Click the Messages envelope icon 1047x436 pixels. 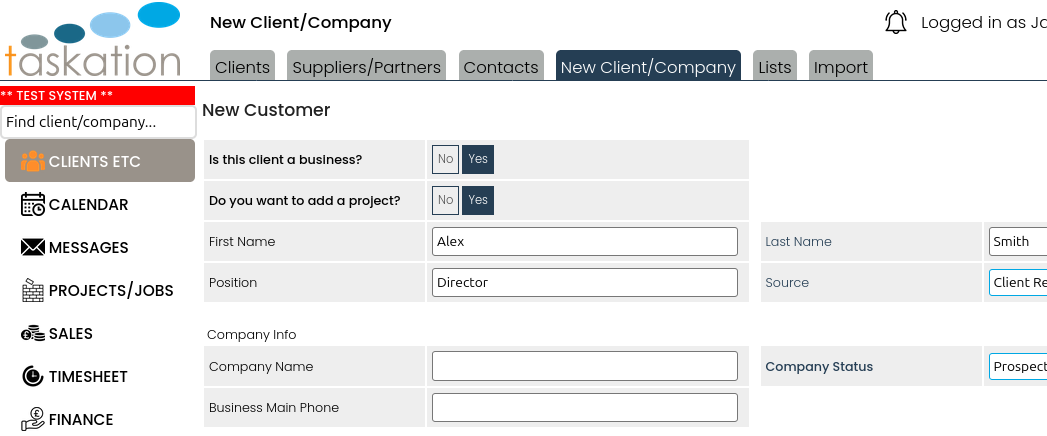[33, 247]
